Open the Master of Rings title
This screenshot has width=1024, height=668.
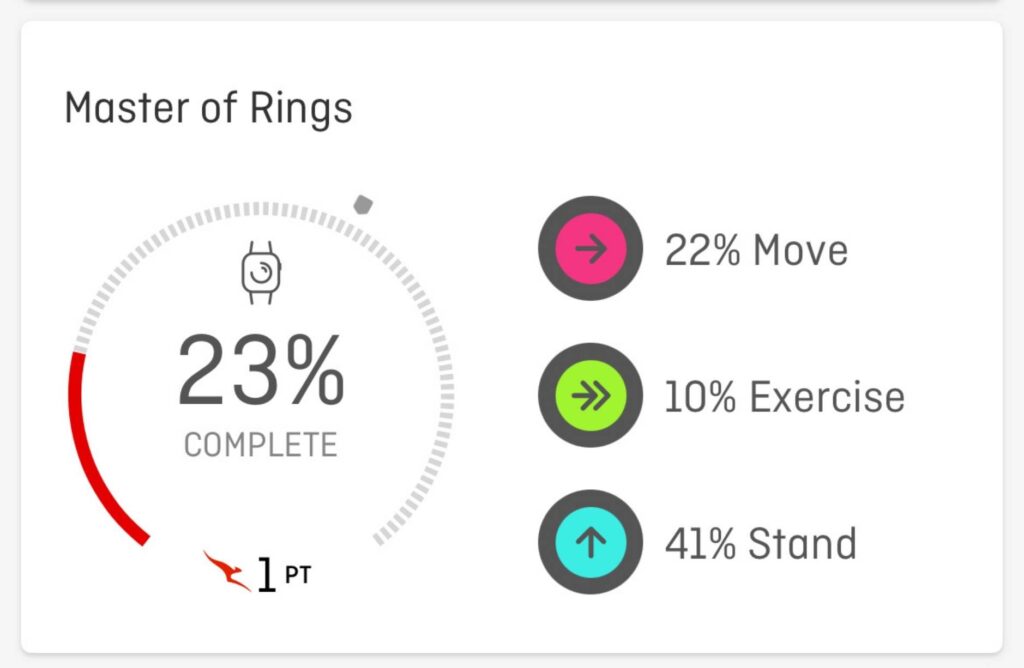[x=208, y=108]
